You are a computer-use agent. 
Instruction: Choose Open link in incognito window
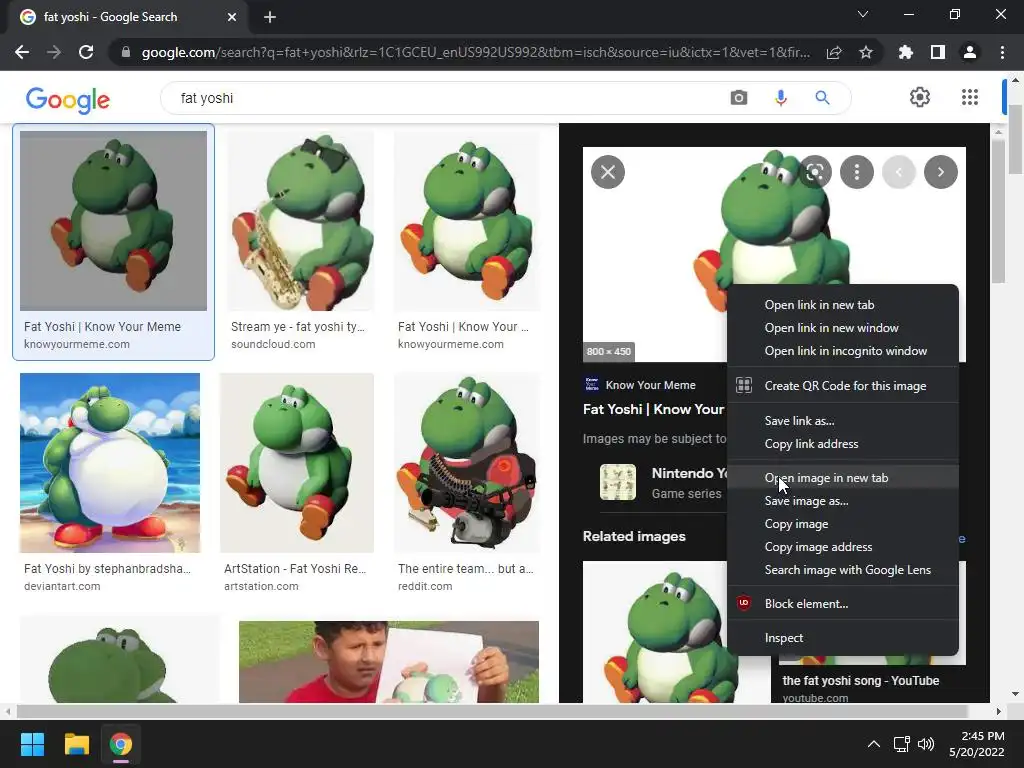coord(842,351)
